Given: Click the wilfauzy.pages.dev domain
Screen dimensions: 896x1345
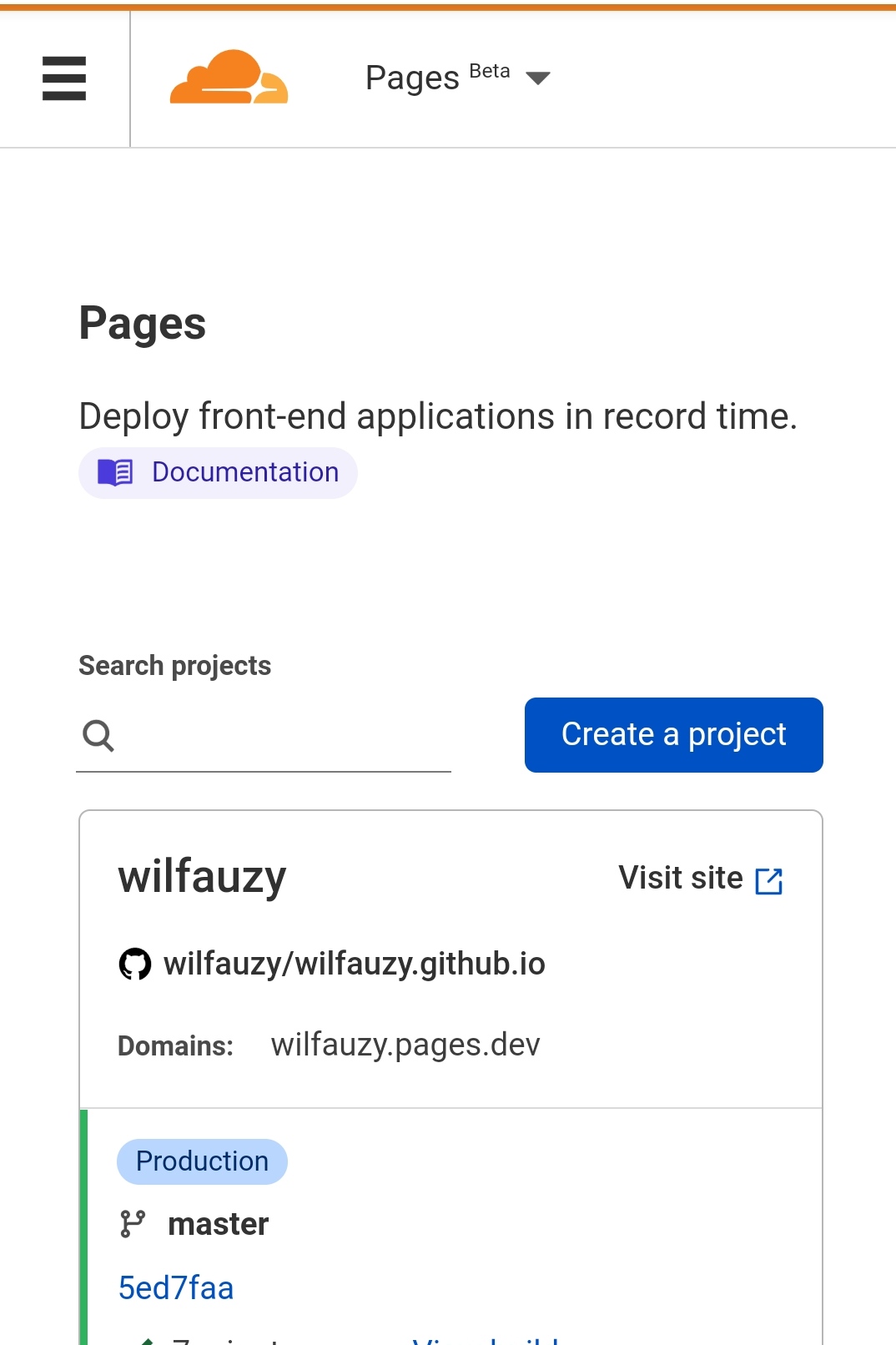Looking at the screenshot, I should tap(405, 1045).
